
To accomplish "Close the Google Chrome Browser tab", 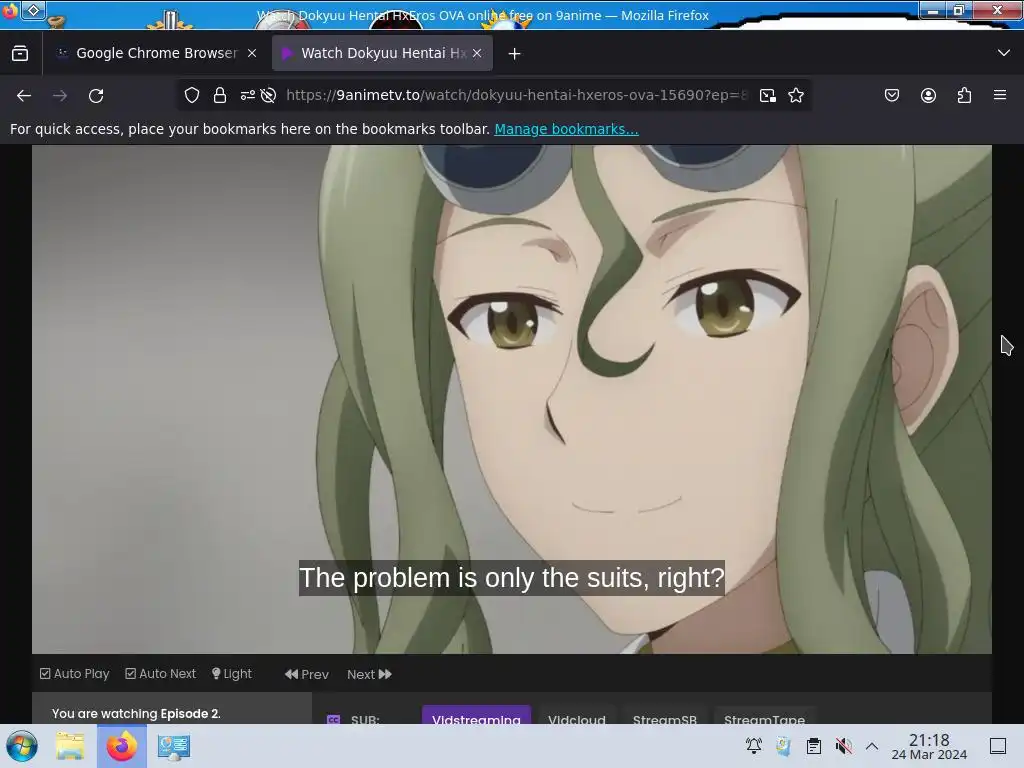I will point(252,54).
